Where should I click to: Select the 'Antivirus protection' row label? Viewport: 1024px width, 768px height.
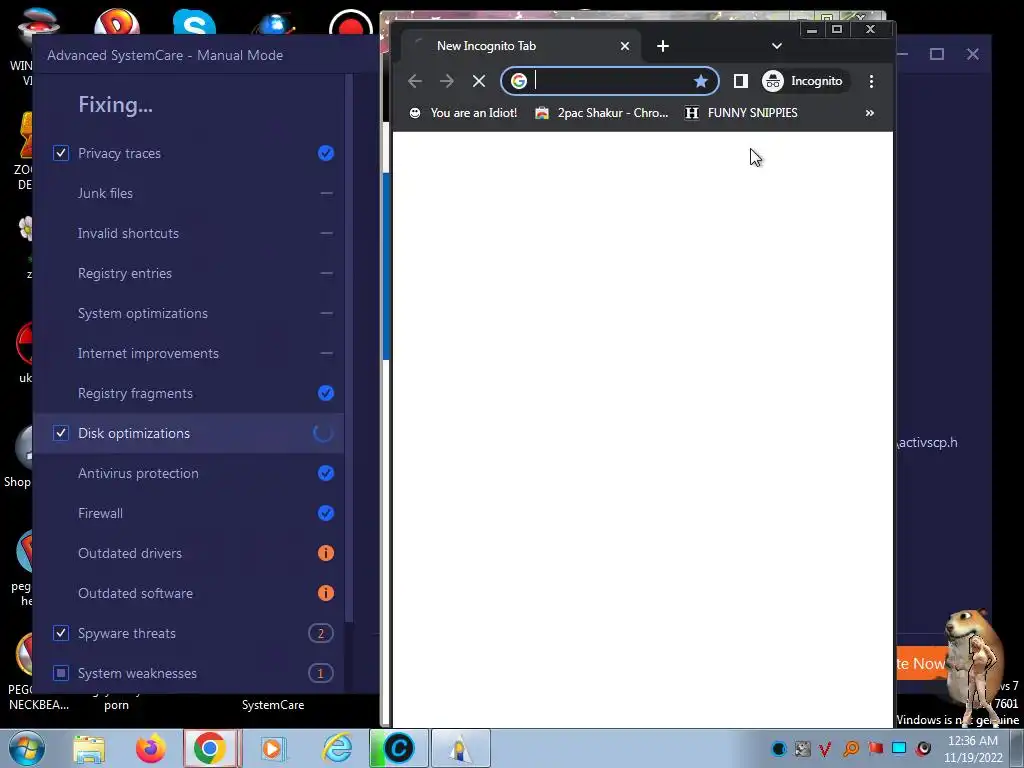[138, 473]
